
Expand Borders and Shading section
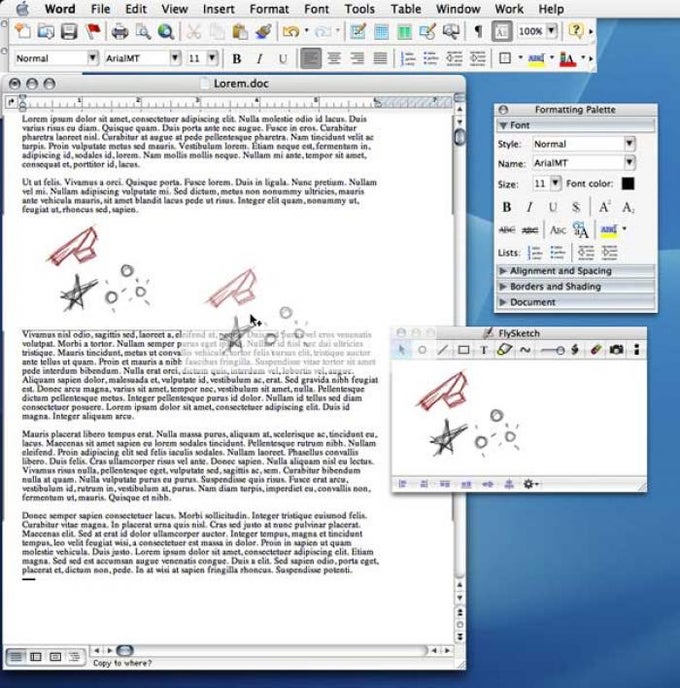tap(576, 287)
